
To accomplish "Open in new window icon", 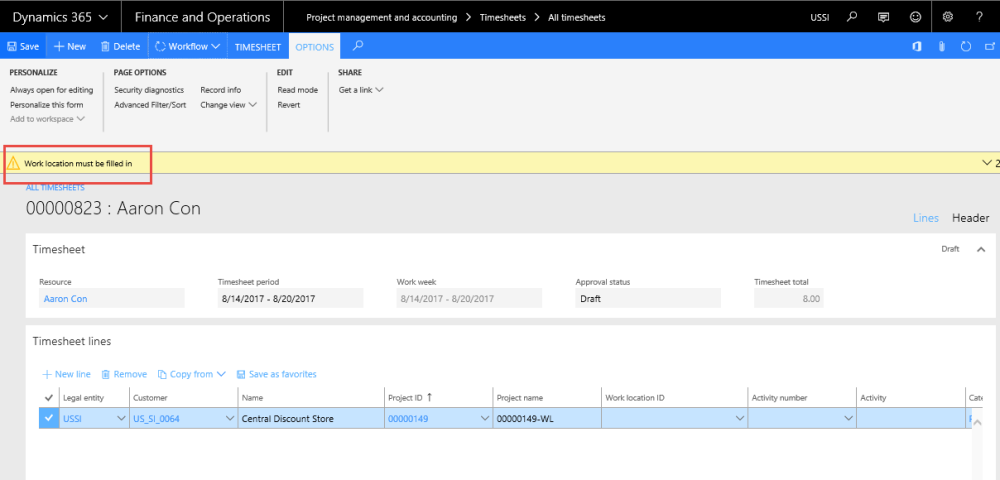I will [x=990, y=47].
